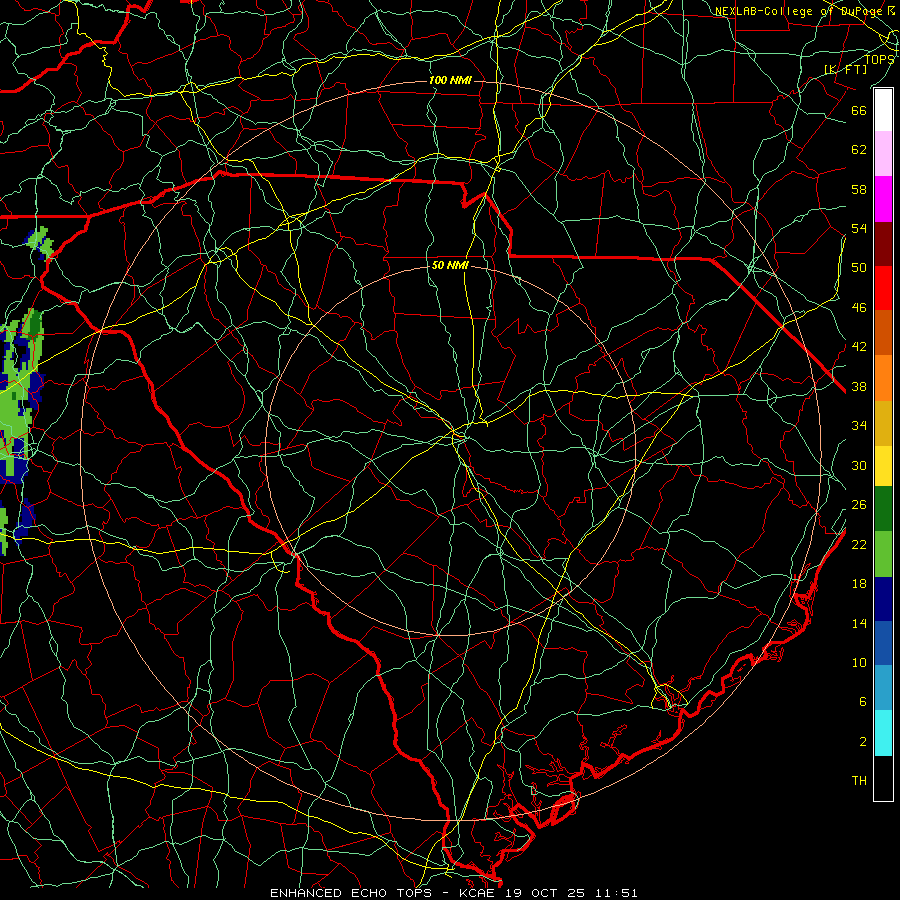
Task: Select the black TH legend band
Action: 883,778
